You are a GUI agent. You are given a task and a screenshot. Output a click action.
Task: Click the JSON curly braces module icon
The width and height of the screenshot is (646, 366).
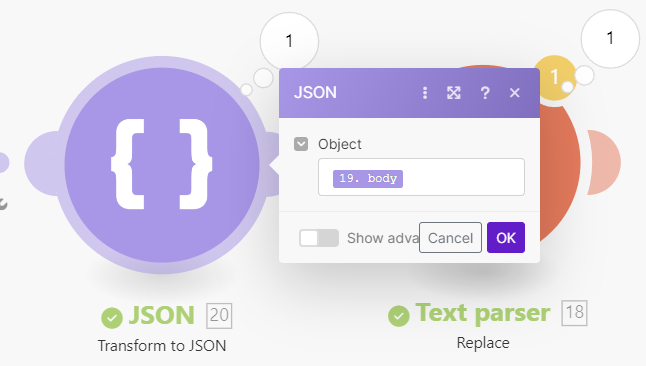[x=162, y=165]
